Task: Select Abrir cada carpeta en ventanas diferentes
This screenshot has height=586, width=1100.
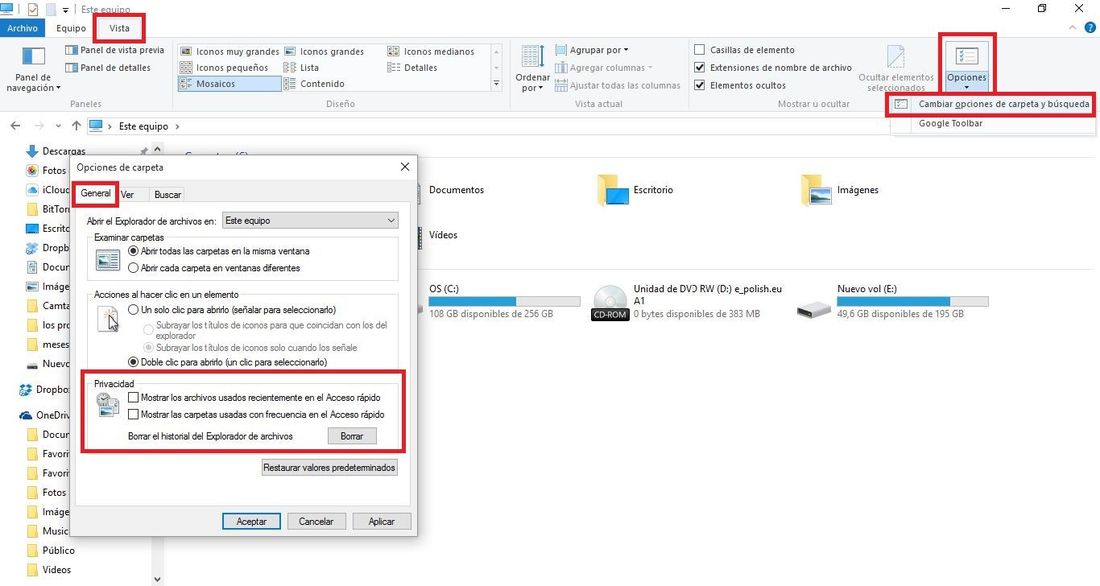Action: (x=133, y=268)
